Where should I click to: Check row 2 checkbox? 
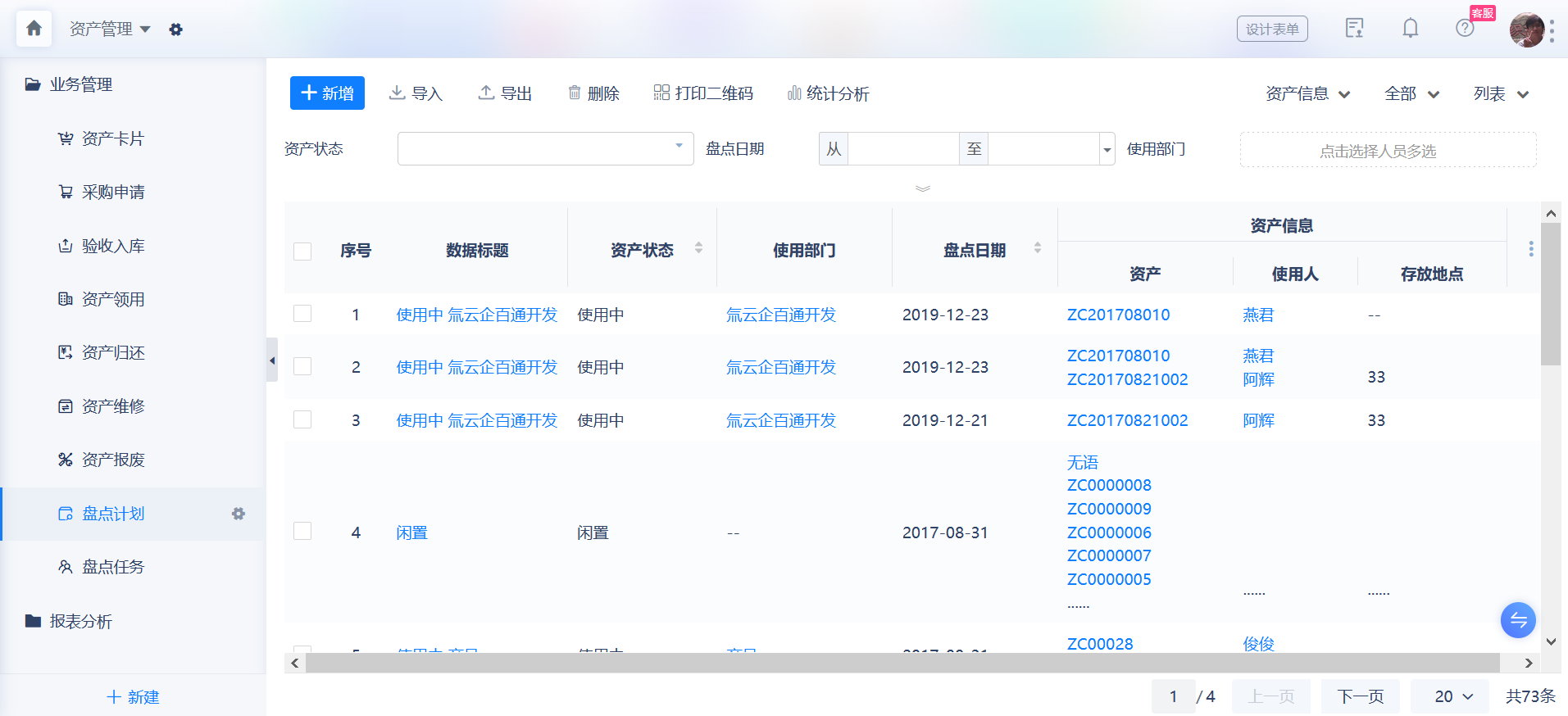[x=302, y=366]
